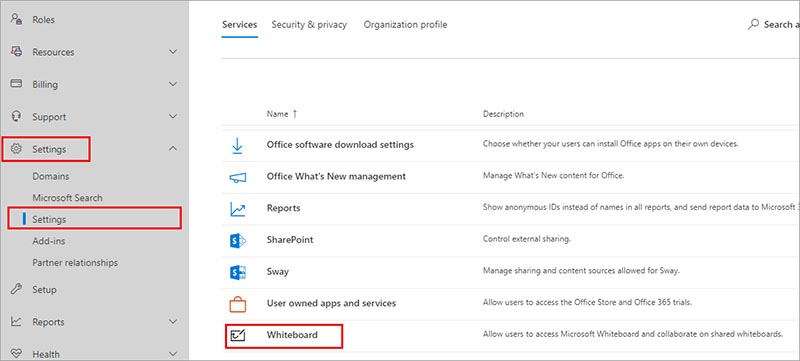
Task: Open Office What's New management
Action: [336, 176]
